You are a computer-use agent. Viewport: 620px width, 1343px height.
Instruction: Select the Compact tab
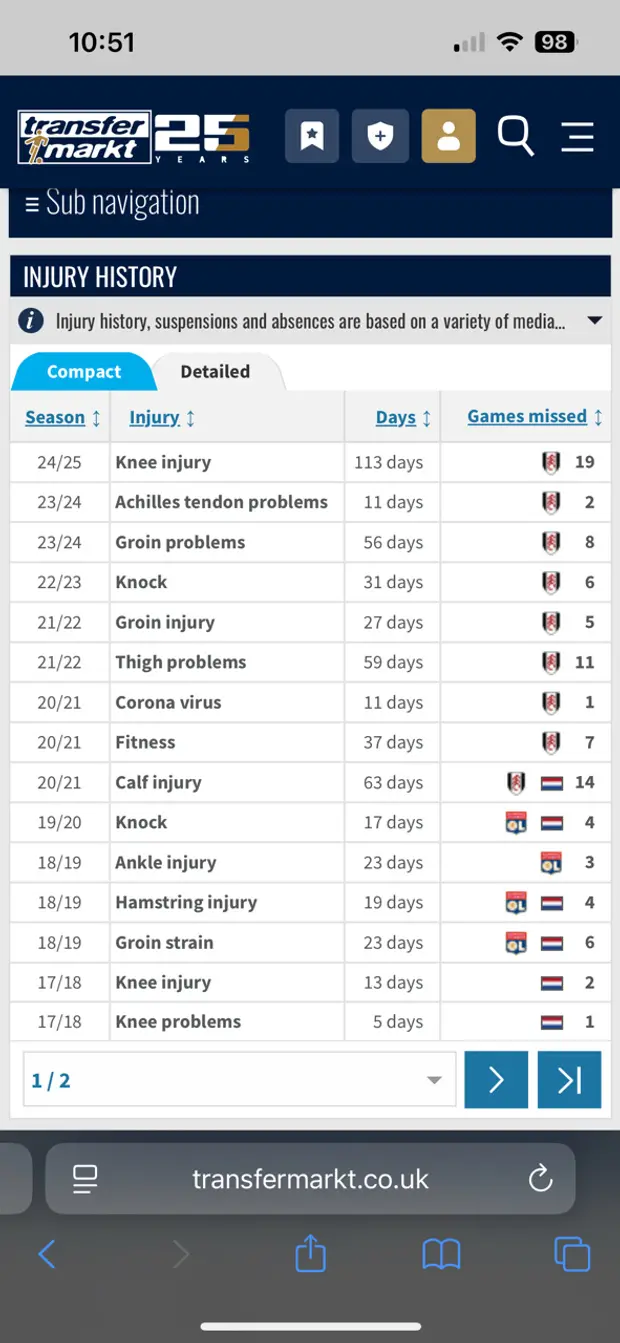(84, 372)
